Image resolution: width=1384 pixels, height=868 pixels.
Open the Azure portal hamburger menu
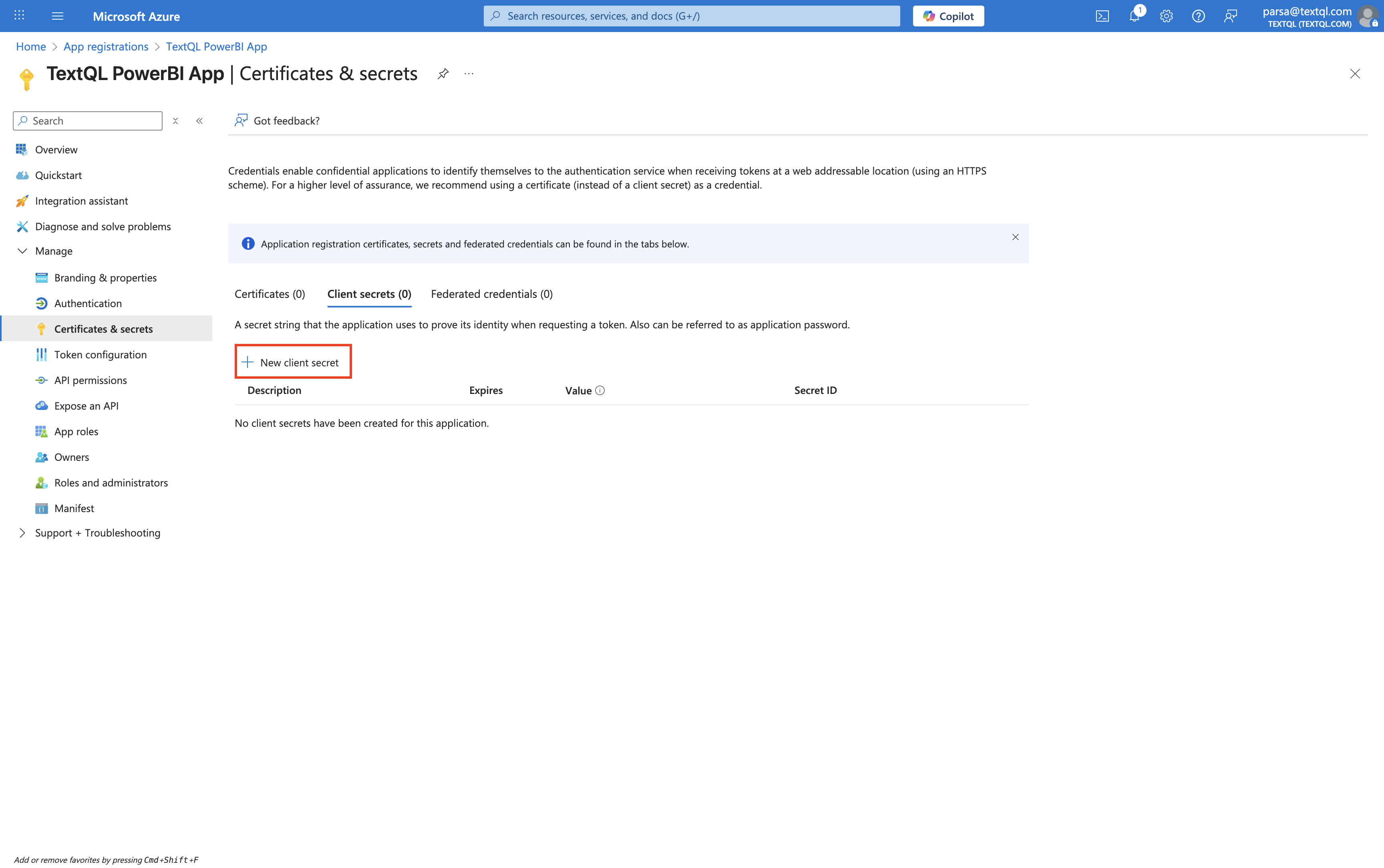tap(57, 16)
